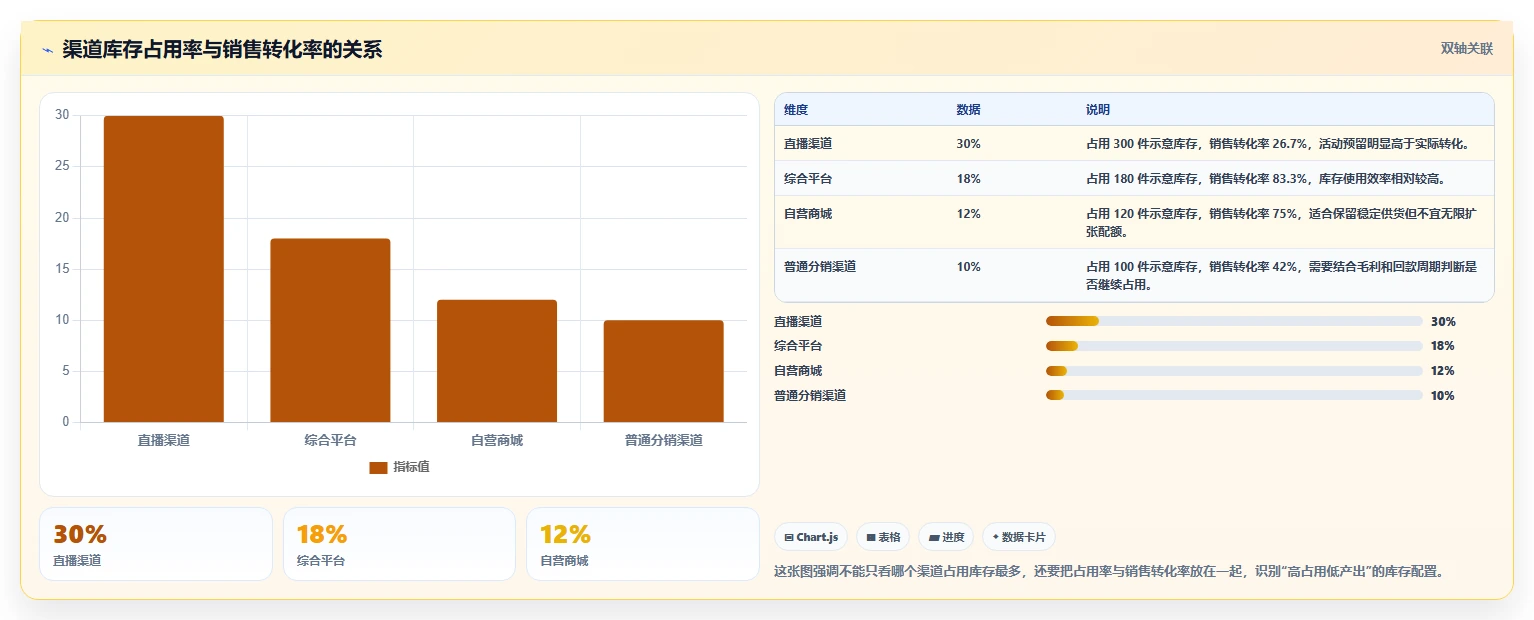
Task: Click the 综合平台 x-axis label
Action: [x=330, y=440]
